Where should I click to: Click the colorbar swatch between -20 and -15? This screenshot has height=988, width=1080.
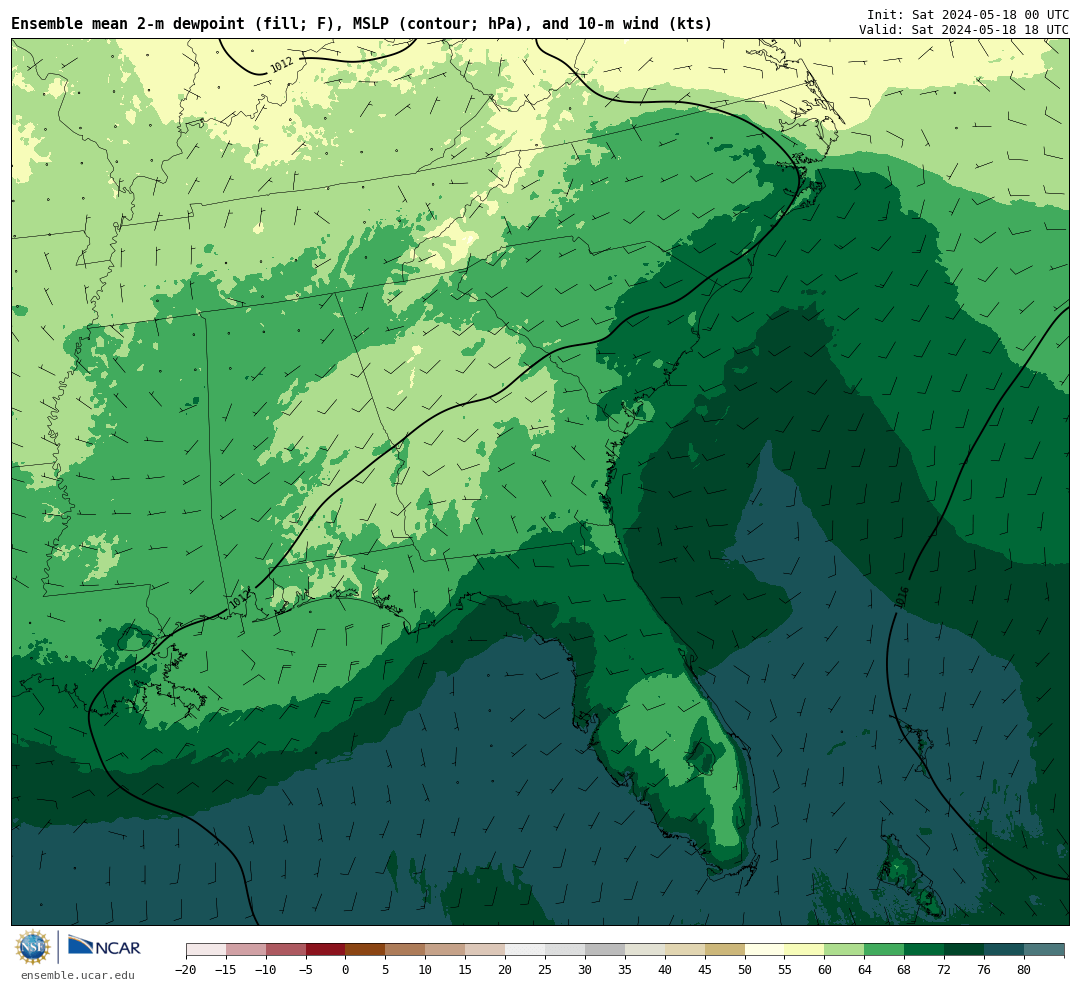tap(206, 950)
